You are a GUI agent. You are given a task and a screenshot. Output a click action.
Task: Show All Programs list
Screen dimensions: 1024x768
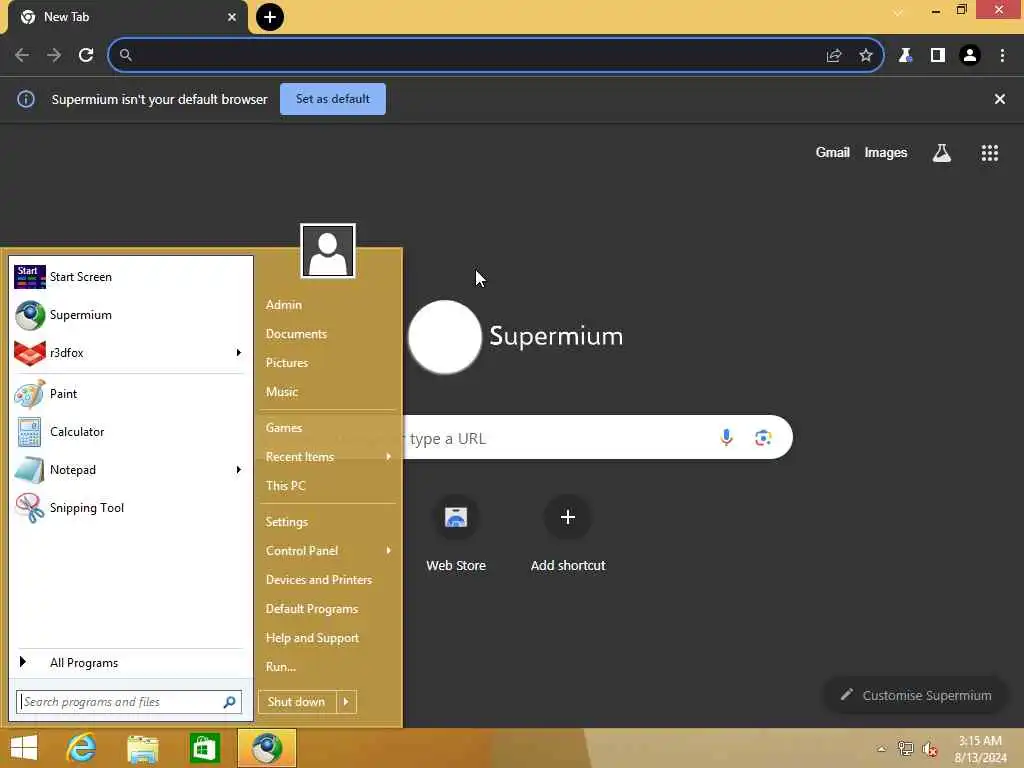129,663
